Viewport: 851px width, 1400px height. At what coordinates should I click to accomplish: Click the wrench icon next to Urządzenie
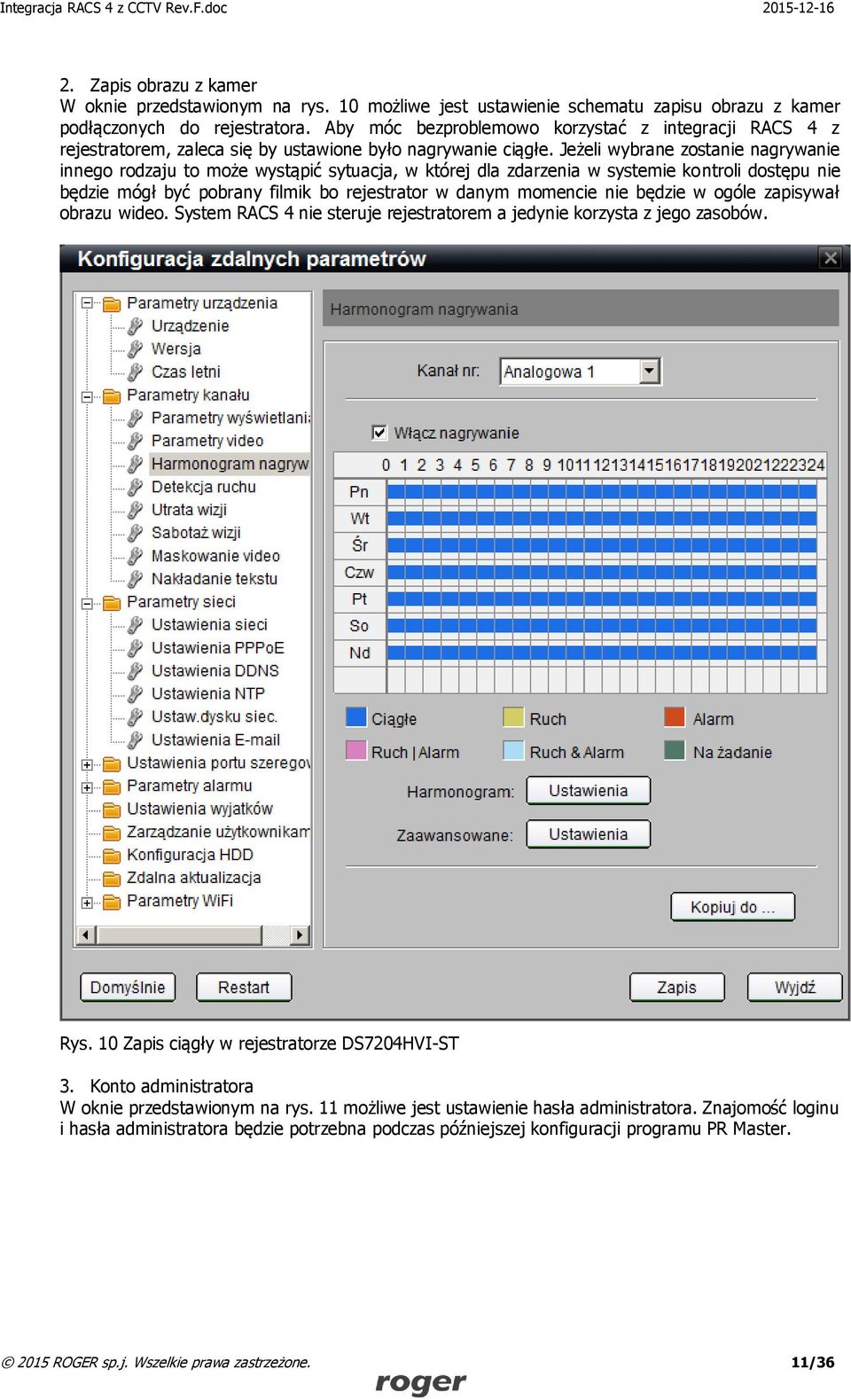point(136,325)
